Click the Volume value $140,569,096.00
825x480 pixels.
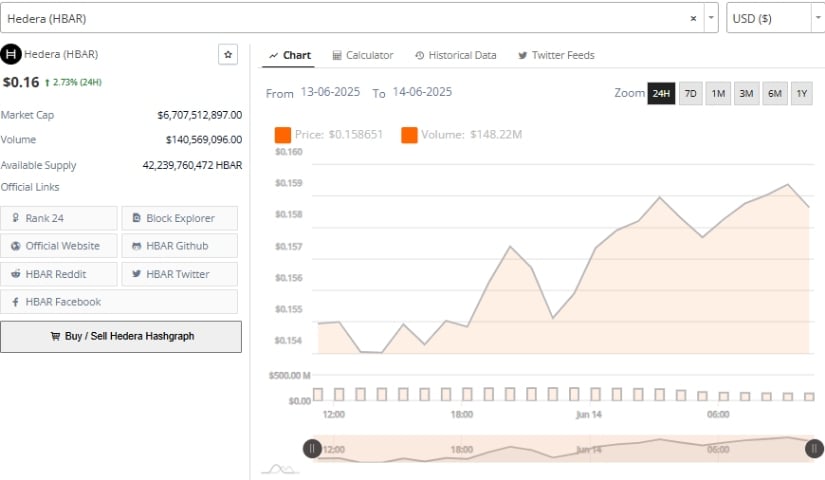click(x=204, y=139)
